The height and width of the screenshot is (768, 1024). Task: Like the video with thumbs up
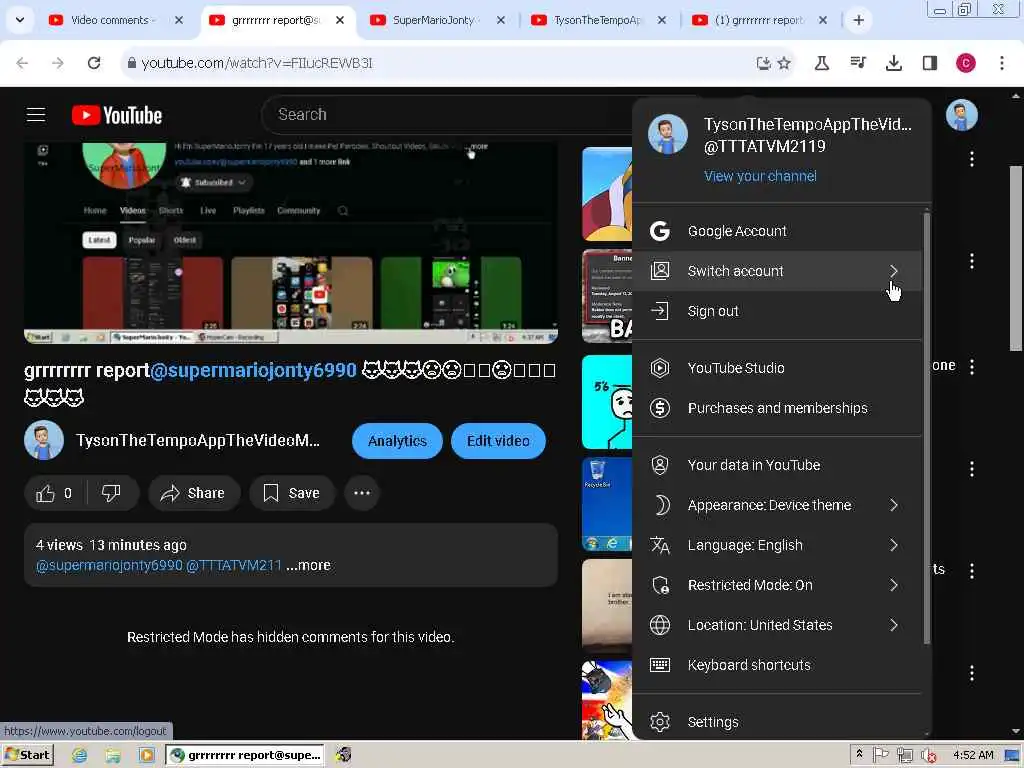[54, 493]
